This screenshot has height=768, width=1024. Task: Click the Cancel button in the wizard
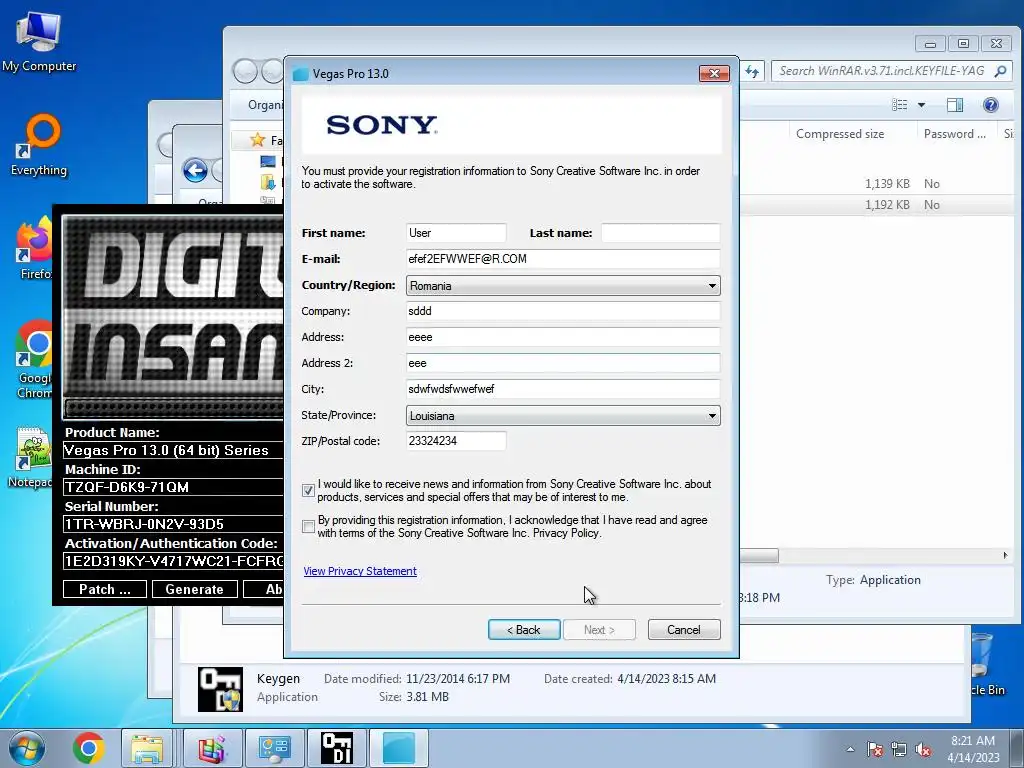(x=684, y=630)
